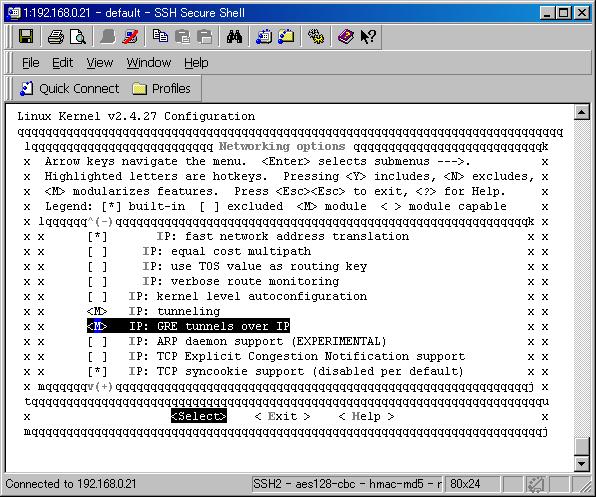Image resolution: width=596 pixels, height=497 pixels.
Task: Click the What's This help pointer icon
Action: pos(368,37)
